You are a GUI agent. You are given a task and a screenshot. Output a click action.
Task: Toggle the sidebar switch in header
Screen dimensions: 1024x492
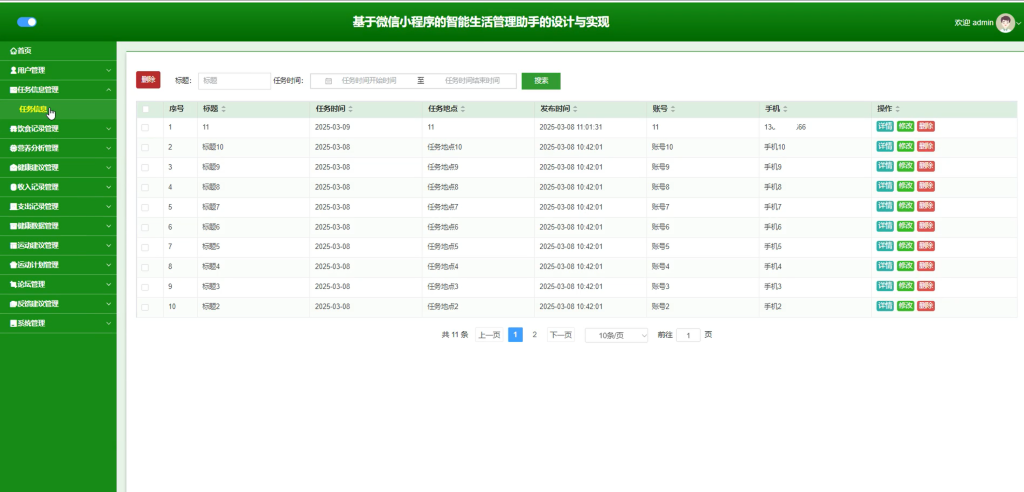pos(27,22)
